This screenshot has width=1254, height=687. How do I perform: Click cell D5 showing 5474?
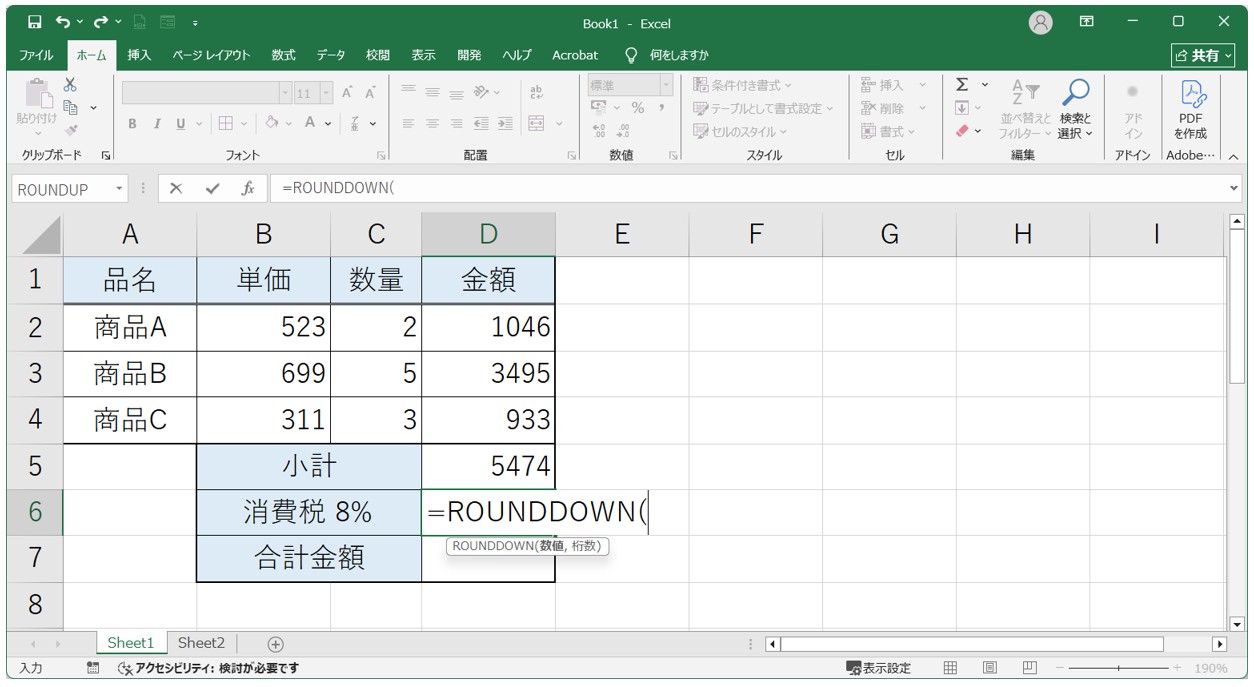point(488,467)
